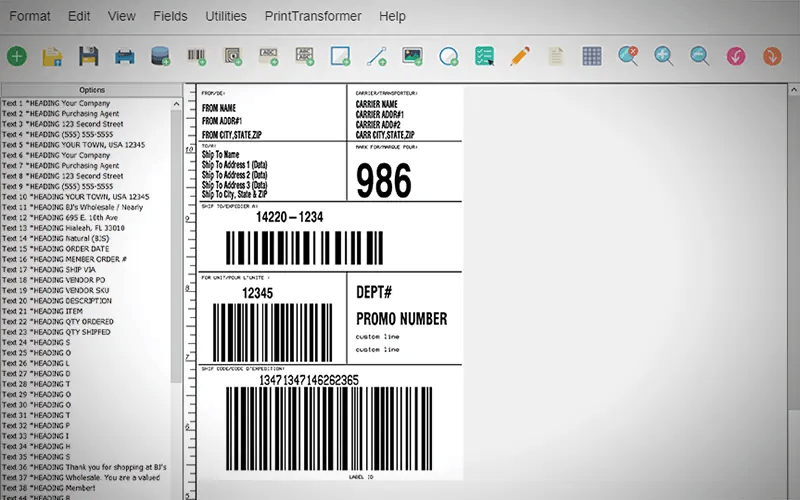Viewport: 800px width, 500px height.
Task: Select 'Text 12 *HEADING 695 E. 10th Ave' row
Action: (x=86, y=217)
